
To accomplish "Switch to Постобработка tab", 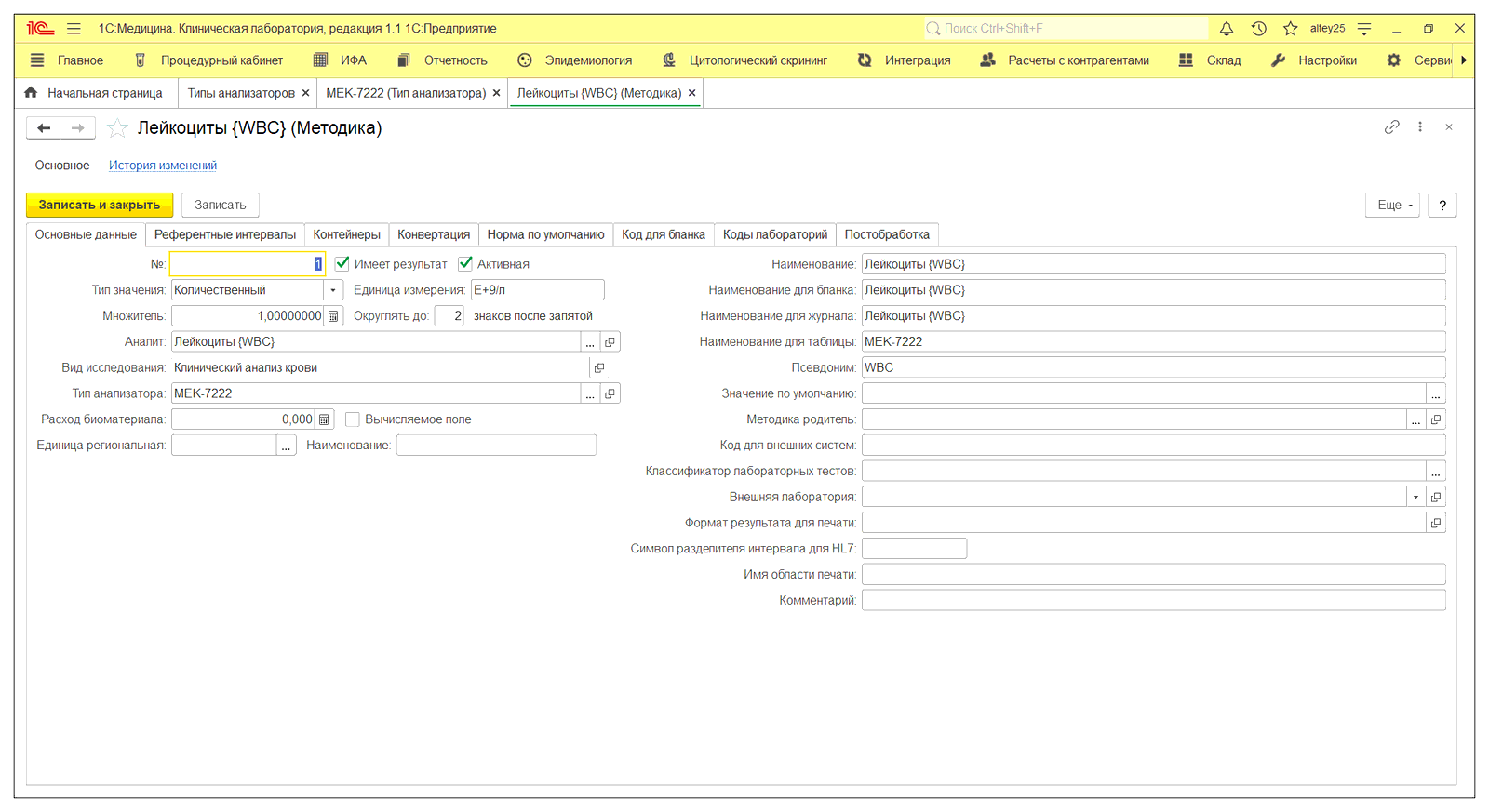I will (x=887, y=235).
